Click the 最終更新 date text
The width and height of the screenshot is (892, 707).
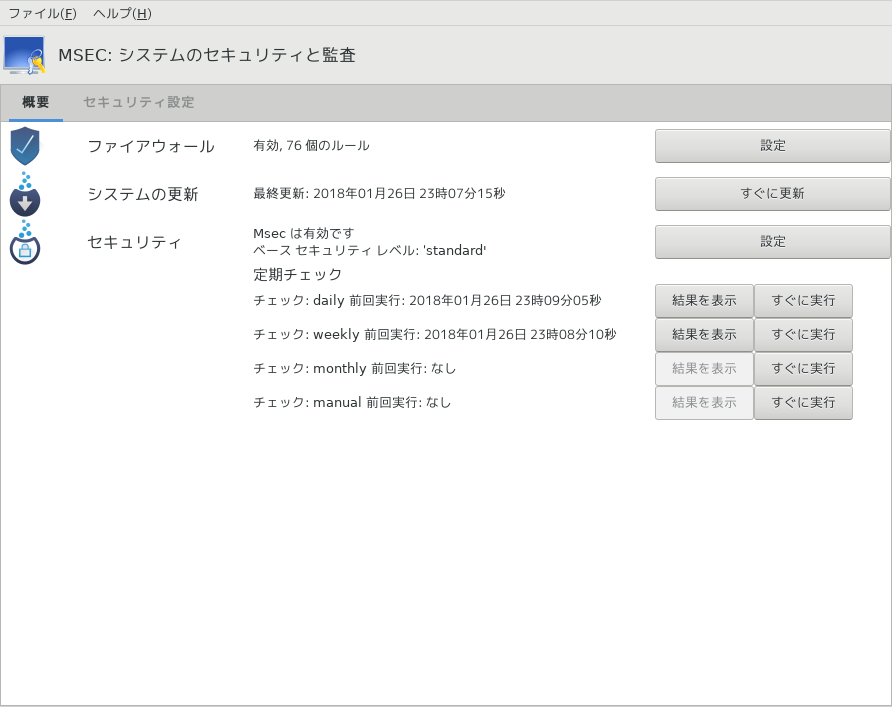[x=379, y=193]
